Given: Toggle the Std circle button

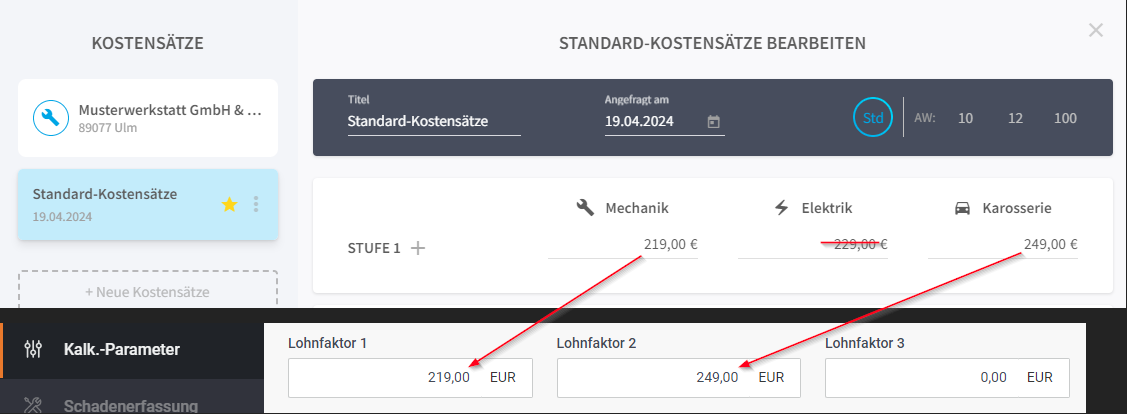Looking at the screenshot, I should click(x=873, y=118).
